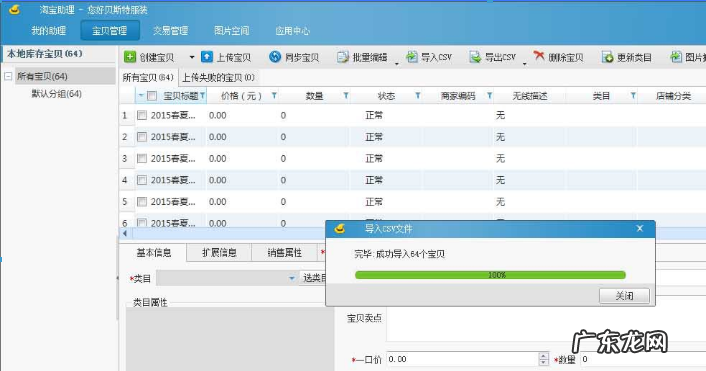Switch to the 扩展信息 detail tab
Viewport: 706px width, 371px height.
point(219,253)
